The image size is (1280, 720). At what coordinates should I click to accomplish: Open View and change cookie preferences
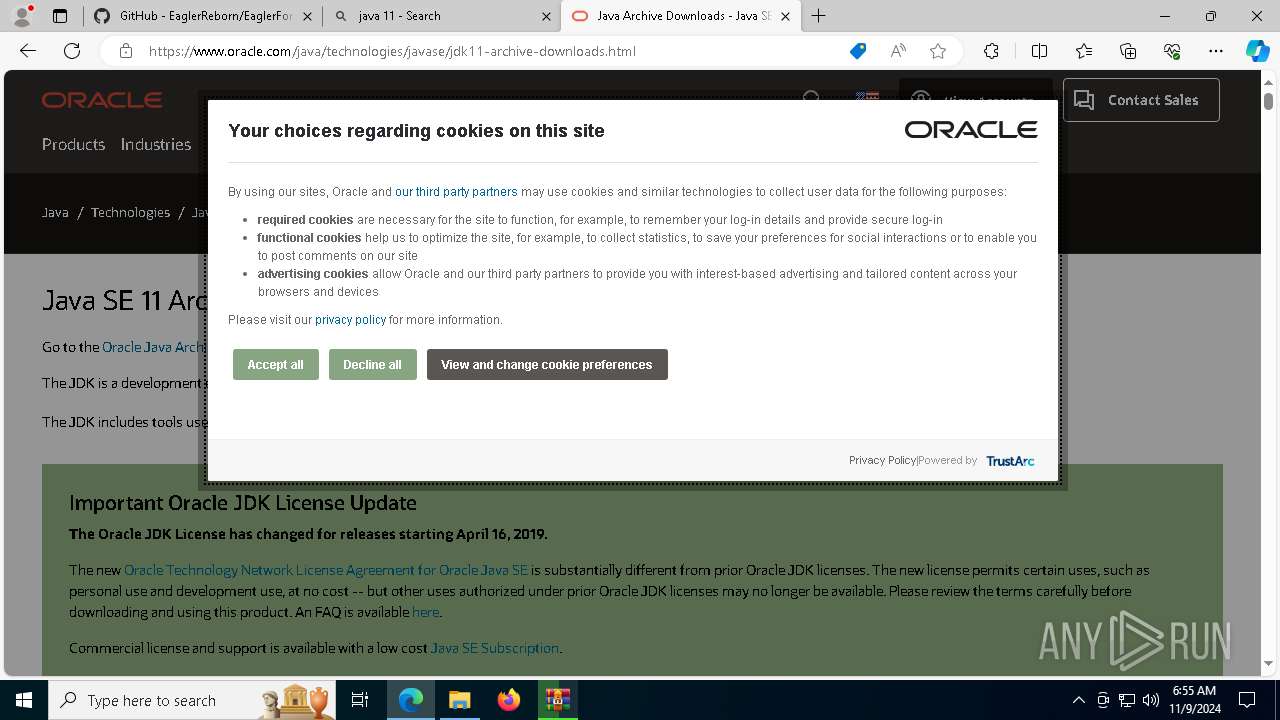coord(547,365)
